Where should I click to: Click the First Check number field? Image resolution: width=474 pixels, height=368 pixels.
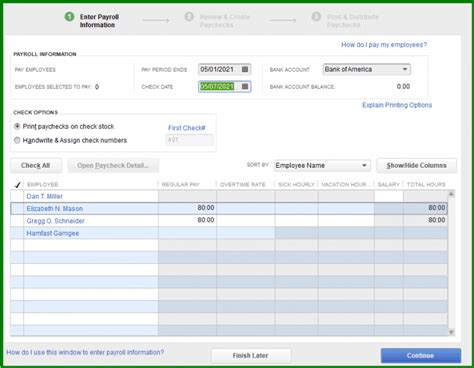click(190, 140)
